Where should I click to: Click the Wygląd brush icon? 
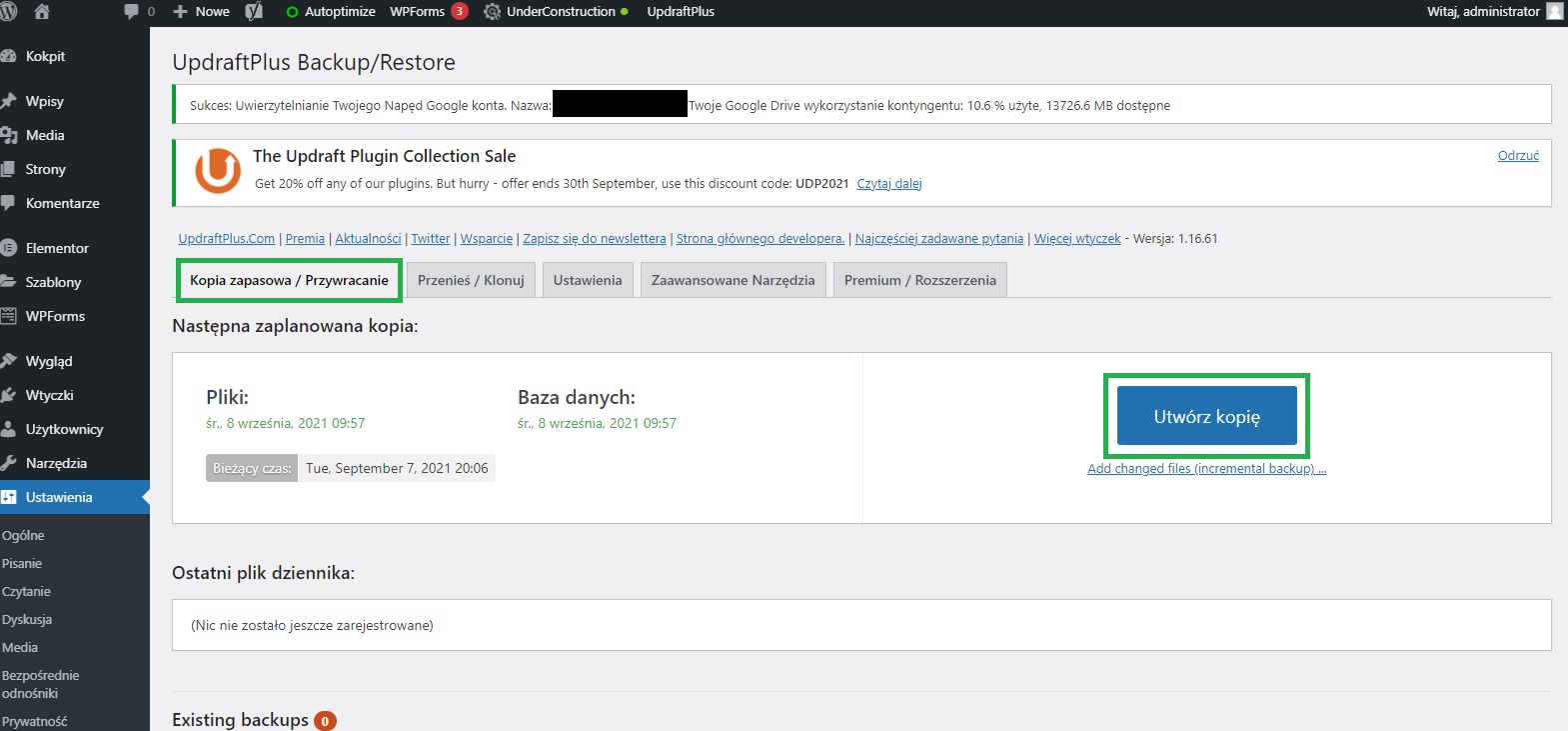(8, 361)
